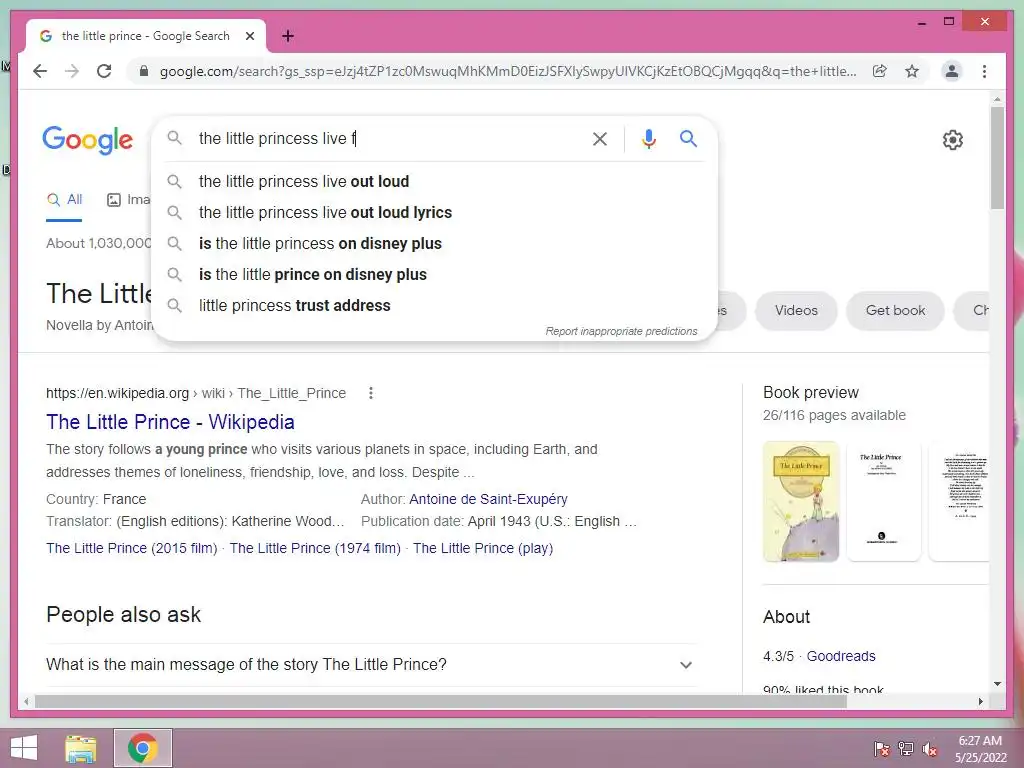The height and width of the screenshot is (768, 1024).
Task: Click the browser forward arrow
Action: [72, 71]
